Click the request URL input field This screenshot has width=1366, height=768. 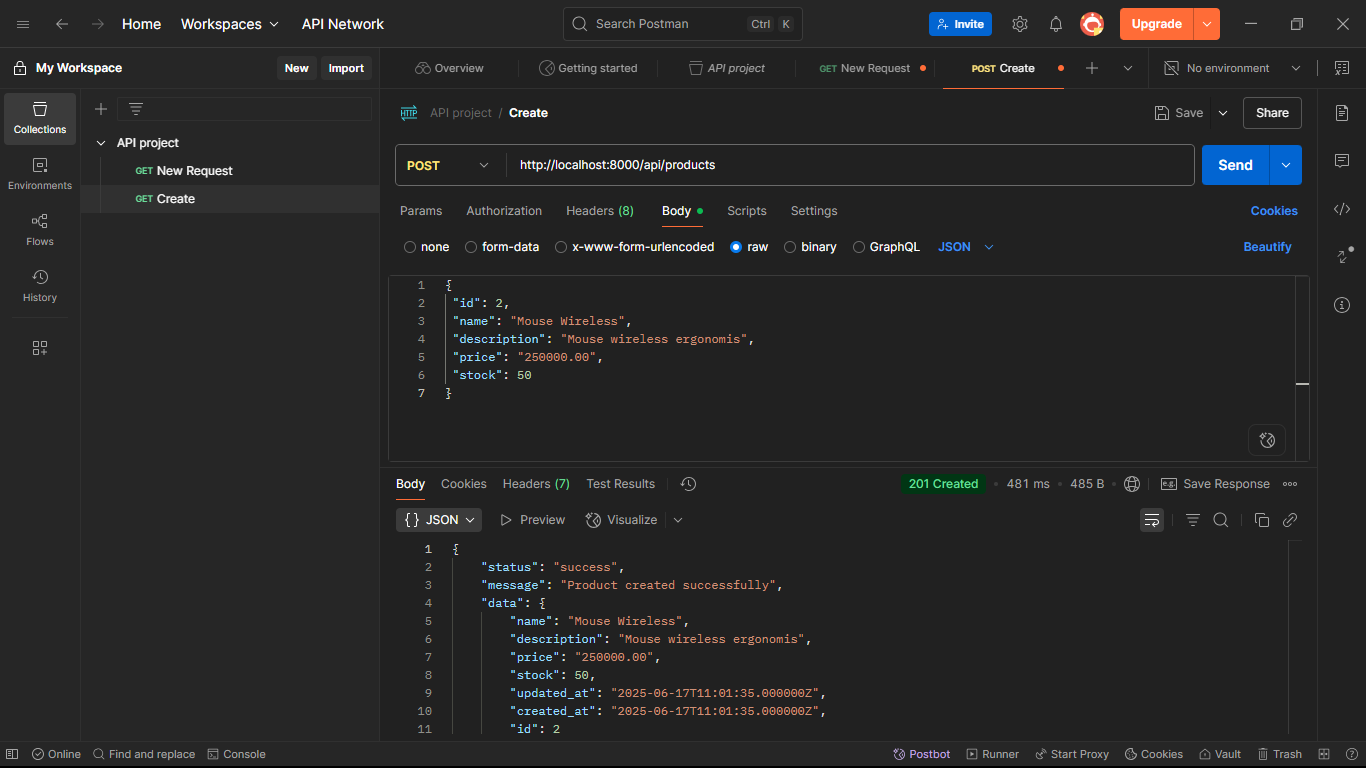click(x=850, y=165)
